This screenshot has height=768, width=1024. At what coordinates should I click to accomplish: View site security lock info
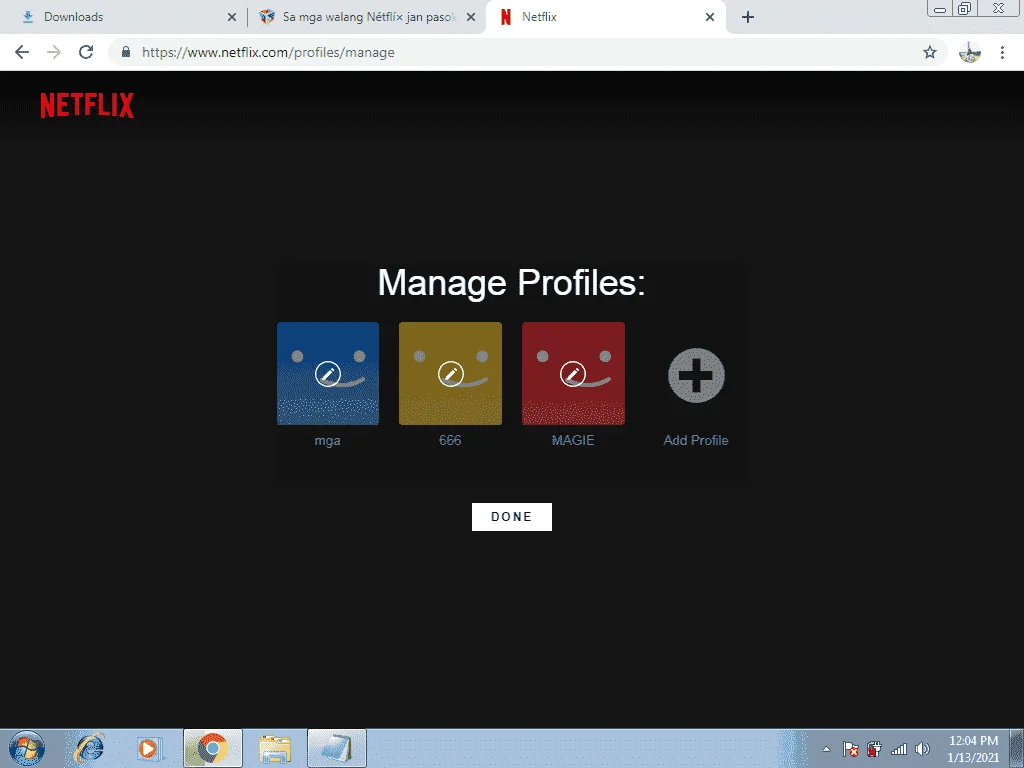coord(126,52)
